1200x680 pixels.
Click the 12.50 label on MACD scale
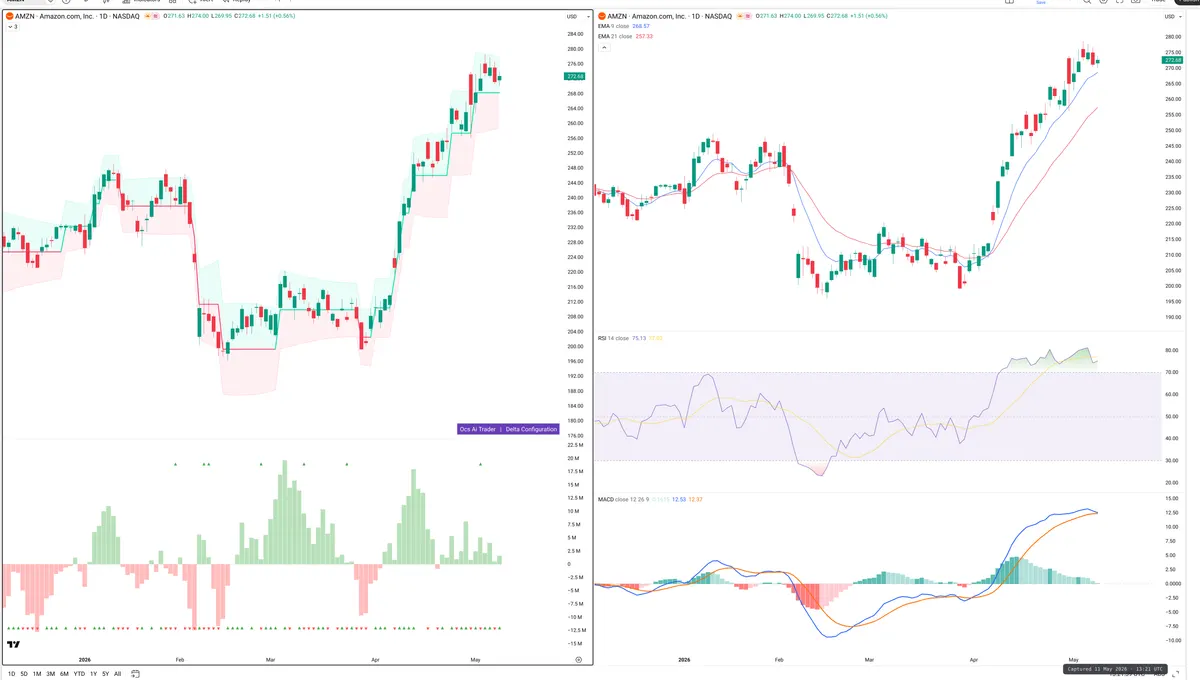click(1172, 513)
